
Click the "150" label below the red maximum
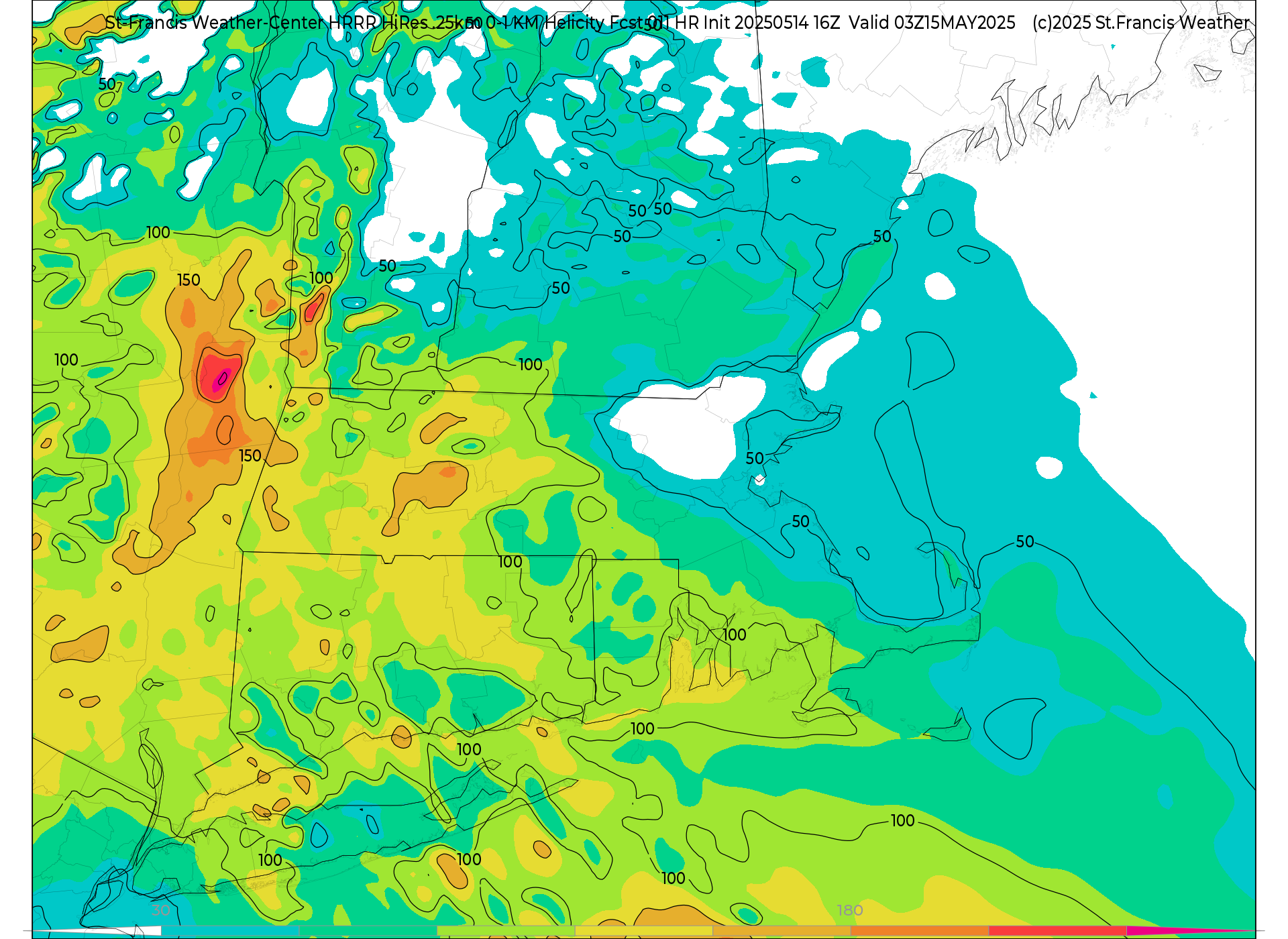click(x=250, y=456)
